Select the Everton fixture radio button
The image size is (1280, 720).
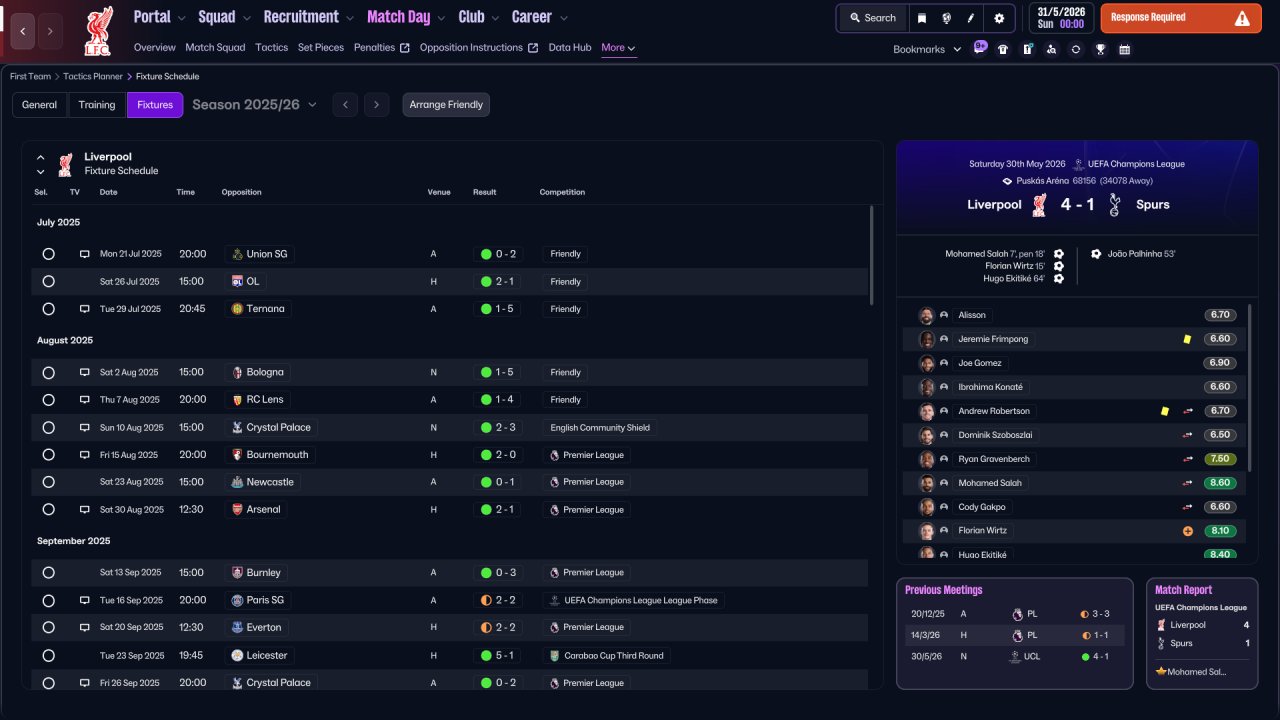(x=48, y=627)
